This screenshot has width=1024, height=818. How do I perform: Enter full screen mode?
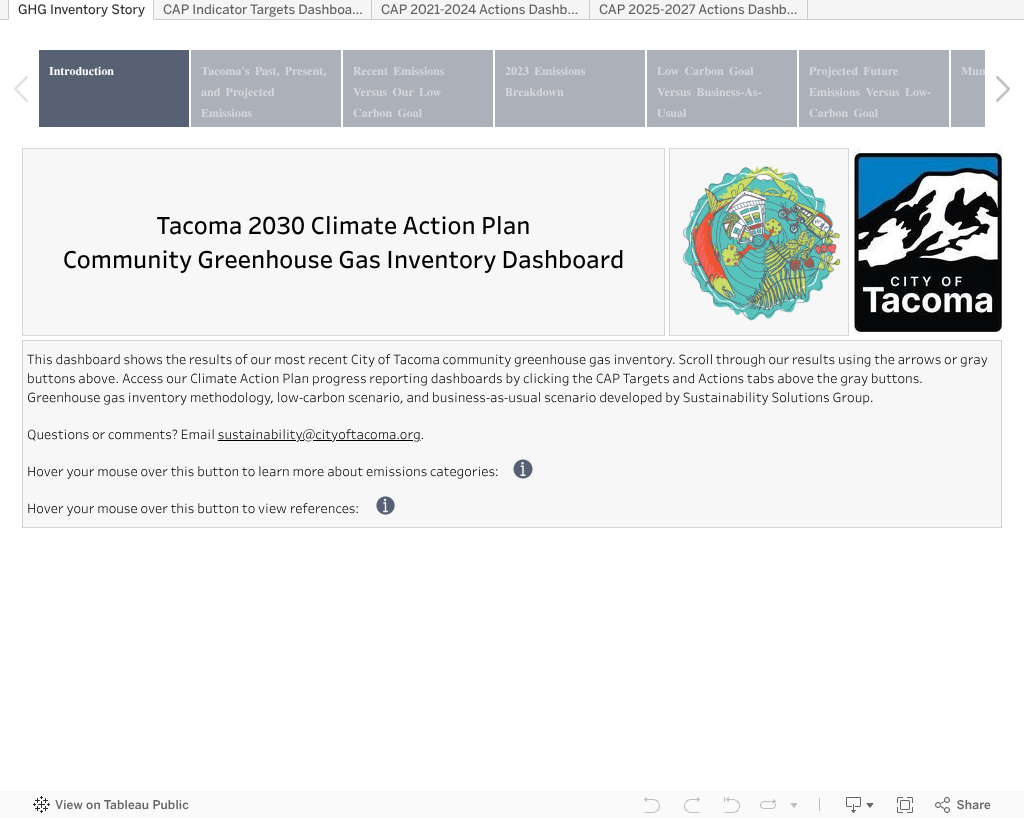(905, 805)
